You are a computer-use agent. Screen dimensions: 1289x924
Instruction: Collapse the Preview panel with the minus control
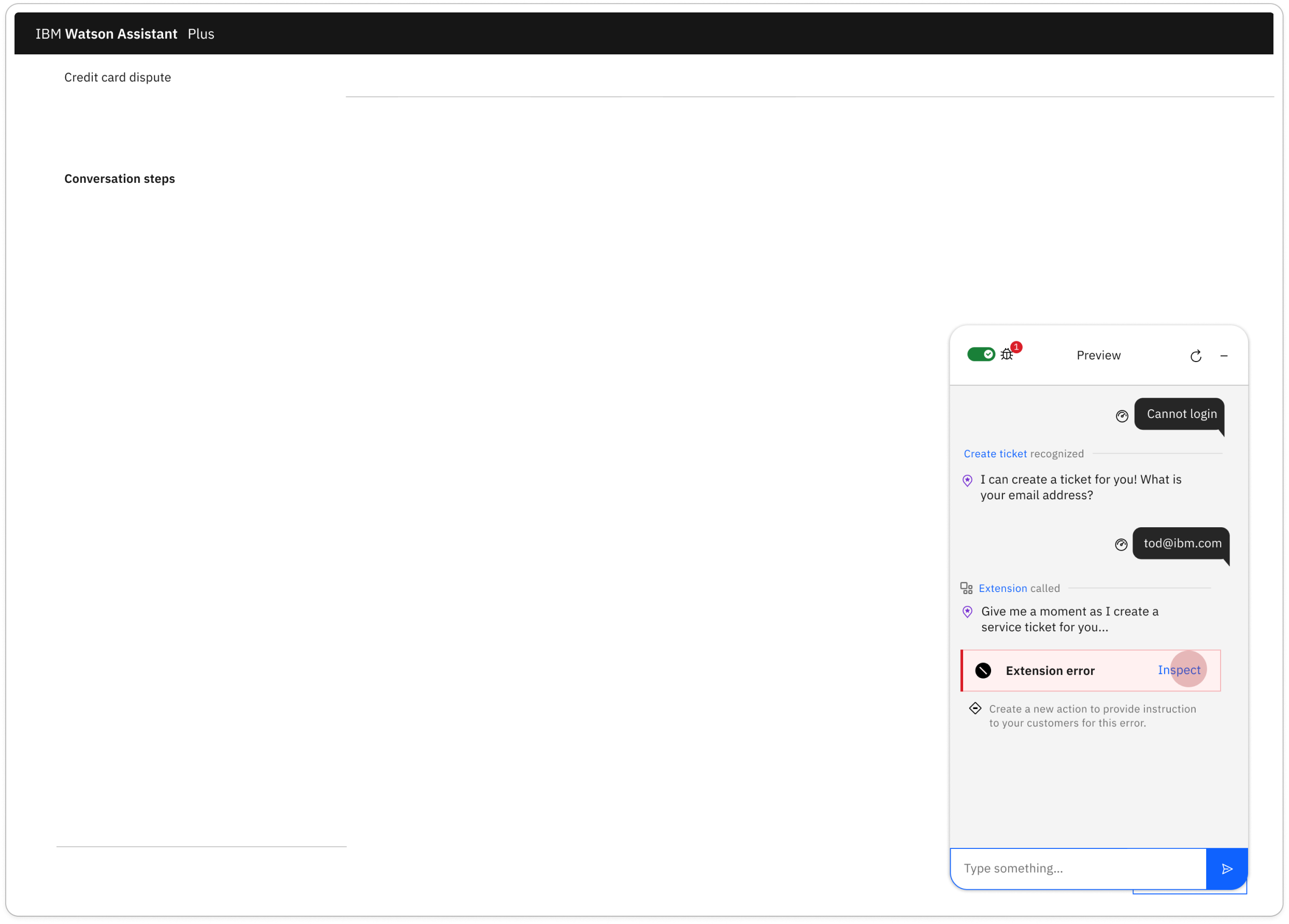(x=1225, y=356)
